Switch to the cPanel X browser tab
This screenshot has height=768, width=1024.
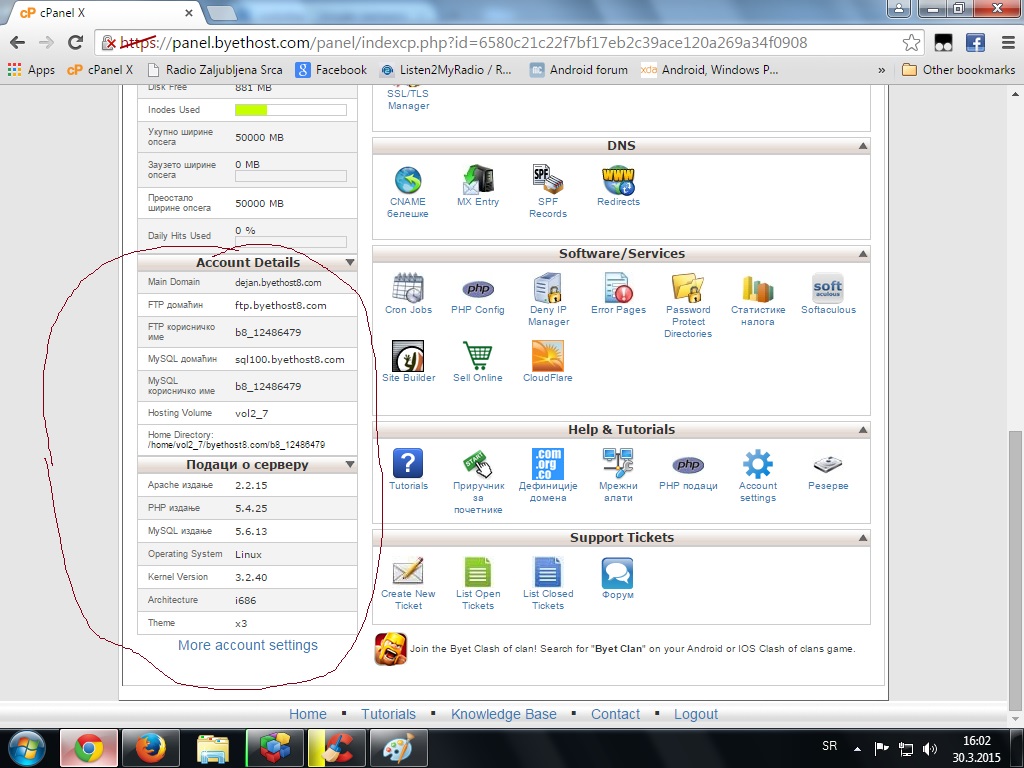(x=104, y=12)
